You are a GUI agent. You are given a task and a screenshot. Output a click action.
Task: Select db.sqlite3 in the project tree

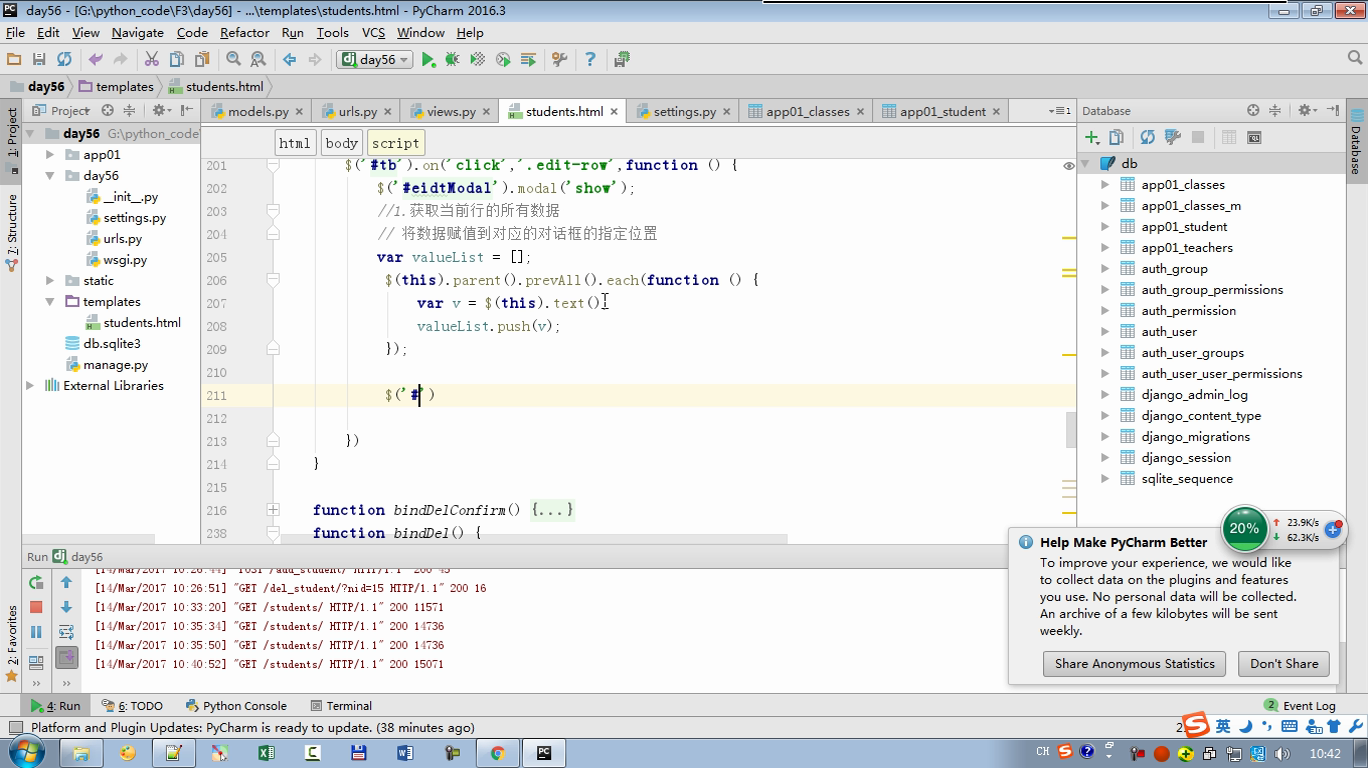(111, 344)
